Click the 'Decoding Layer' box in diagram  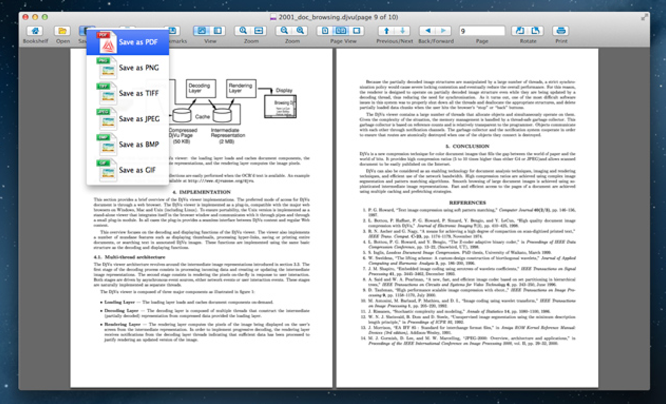pyautogui.click(x=201, y=88)
